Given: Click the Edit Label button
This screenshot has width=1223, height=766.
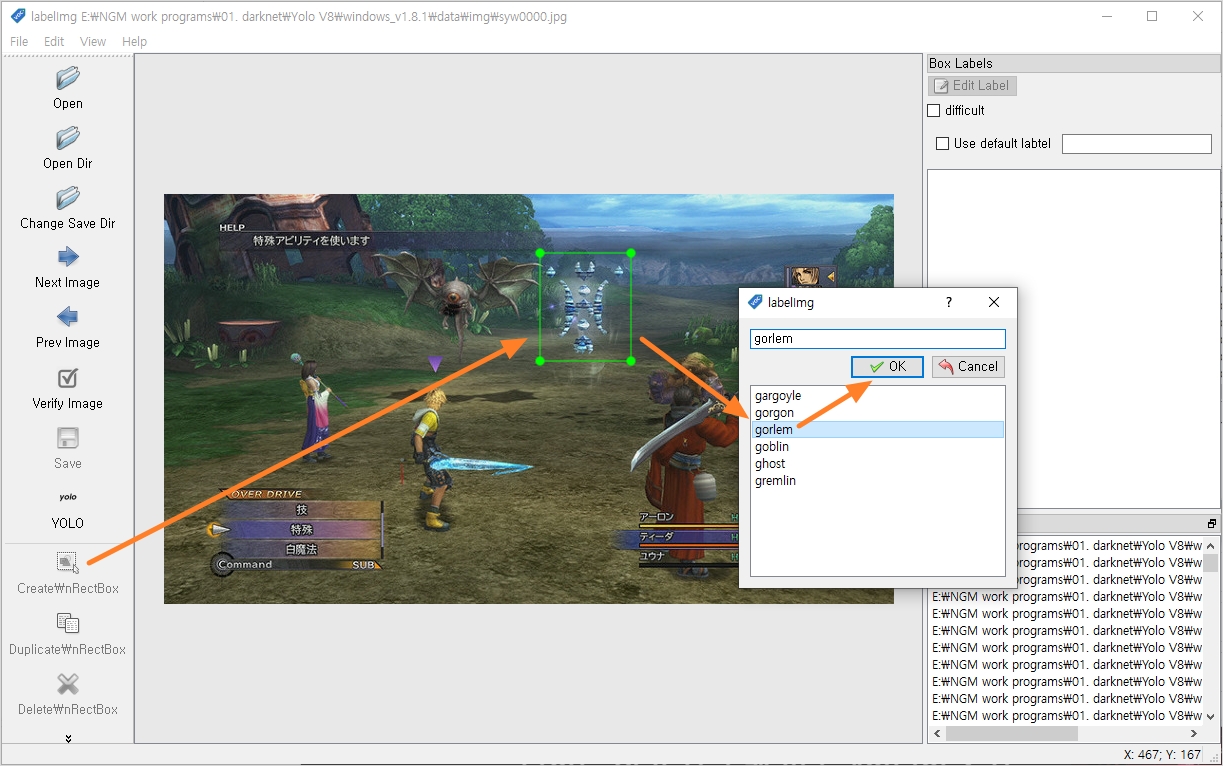Looking at the screenshot, I should 972,86.
